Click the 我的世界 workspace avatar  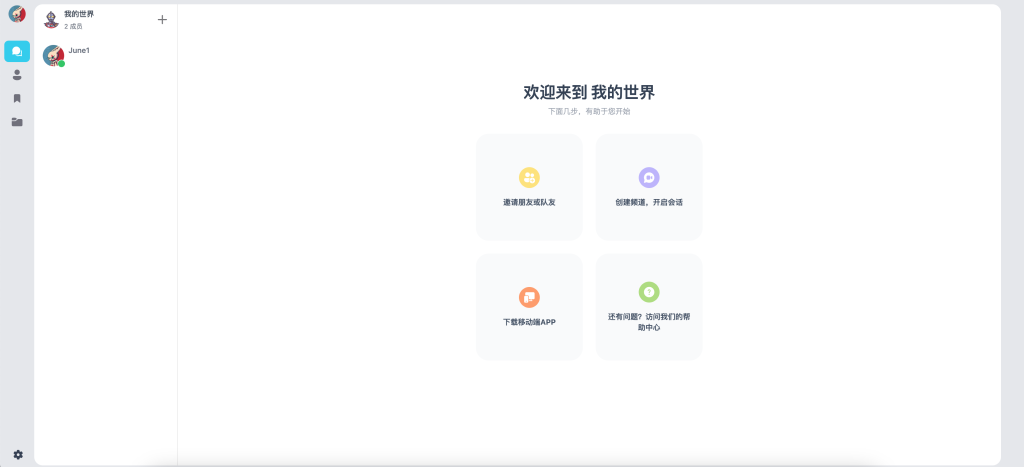pos(51,20)
